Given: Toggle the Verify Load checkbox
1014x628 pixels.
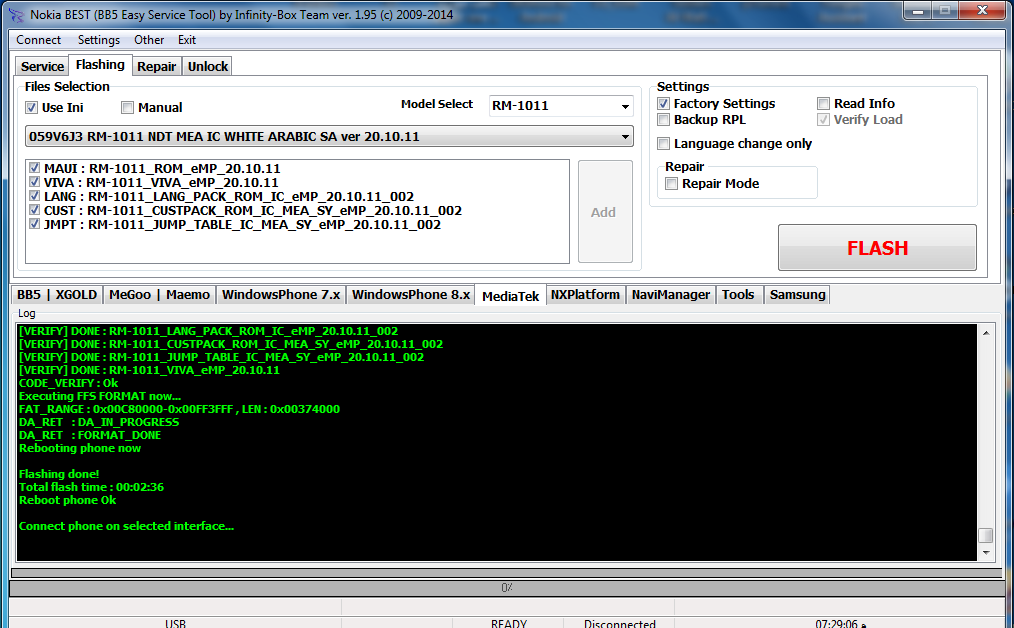Looking at the screenshot, I should pyautogui.click(x=823, y=120).
